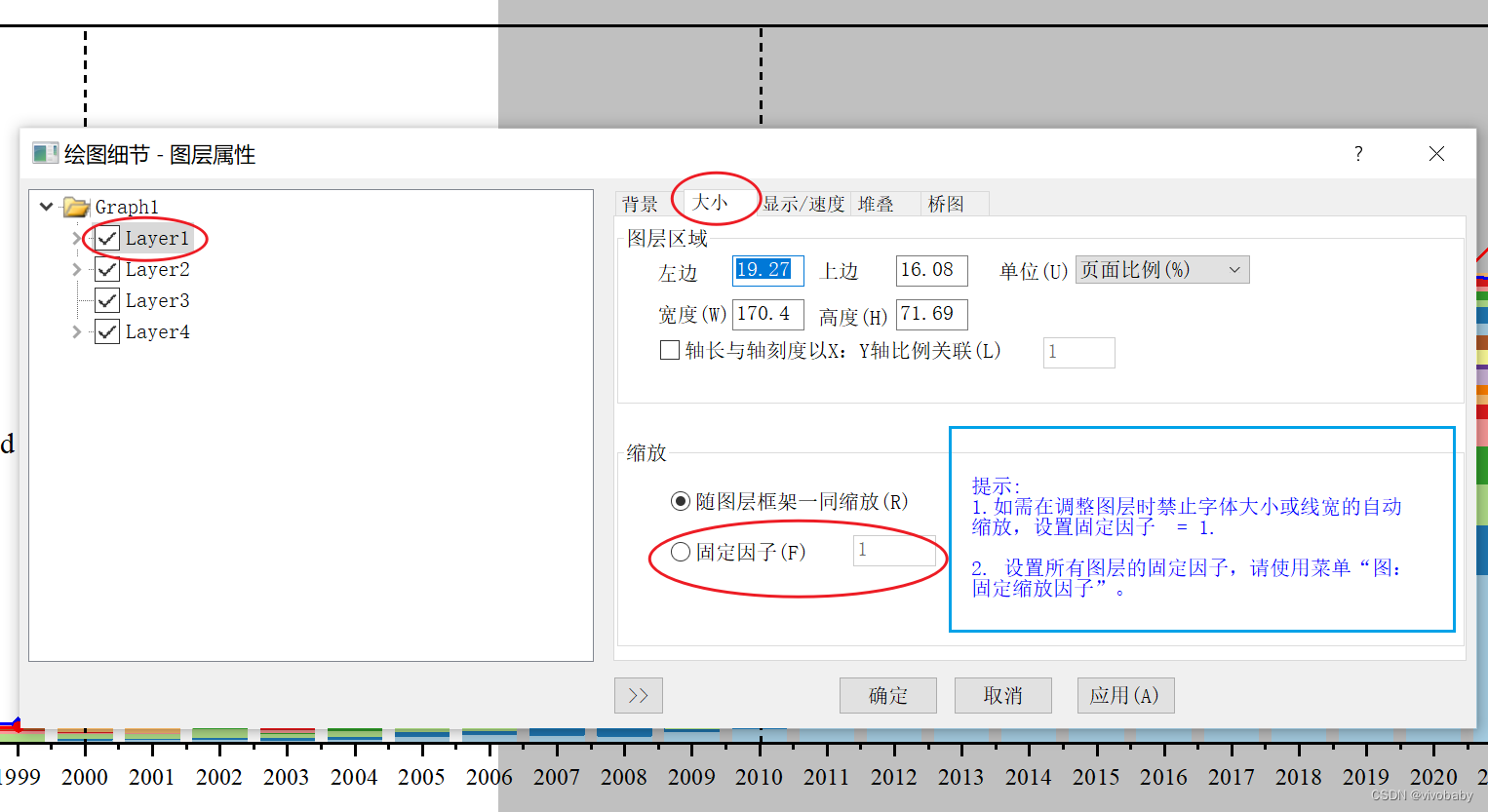
Task: Collapse the Graph1 tree node
Action: [46, 207]
